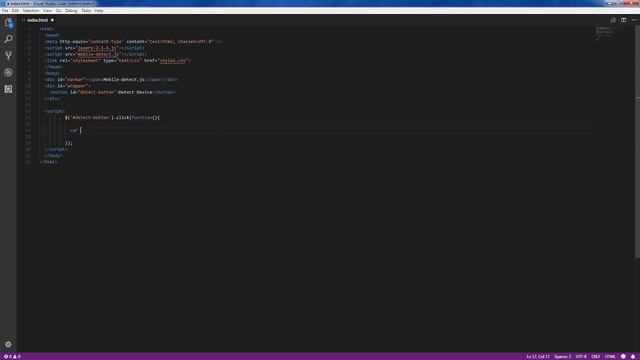Split the editor using the split icon
This screenshot has width=640, height=360.
[x=623, y=20]
